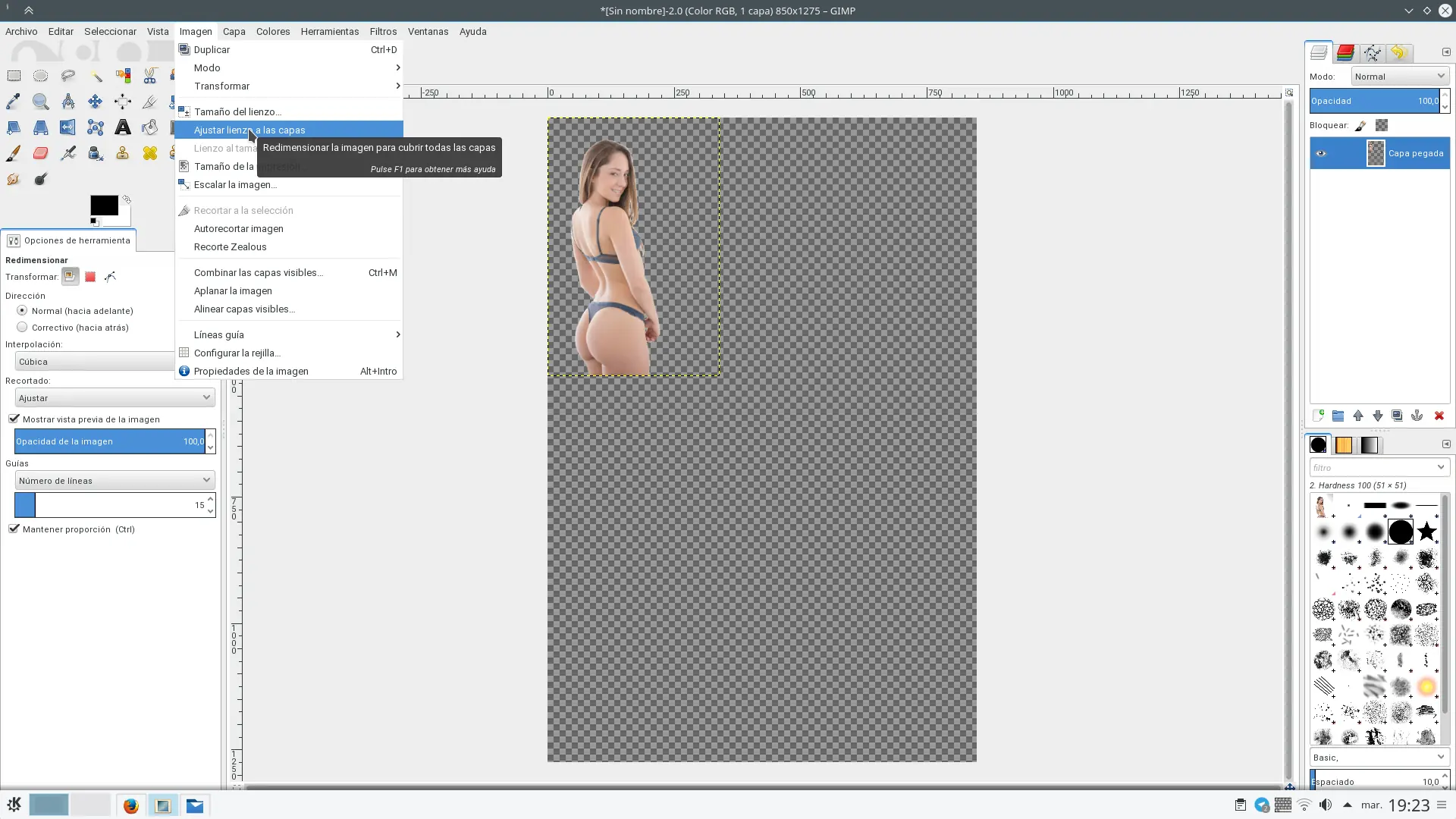Image resolution: width=1456 pixels, height=819 pixels.
Task: Set transform target to layer
Action: [70, 277]
